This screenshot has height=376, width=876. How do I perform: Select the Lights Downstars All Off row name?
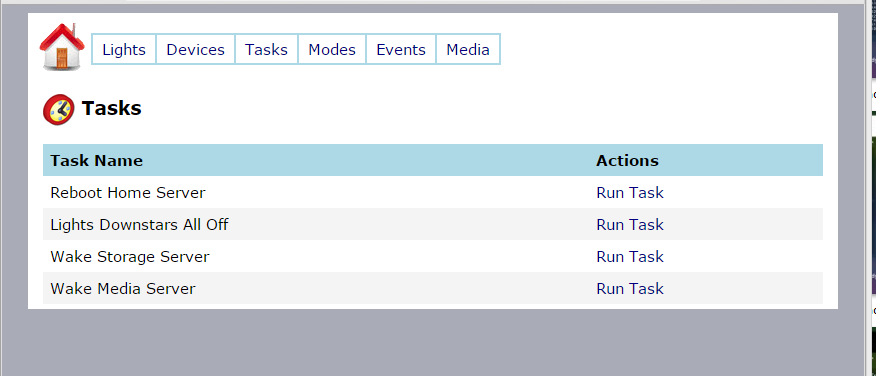139,225
